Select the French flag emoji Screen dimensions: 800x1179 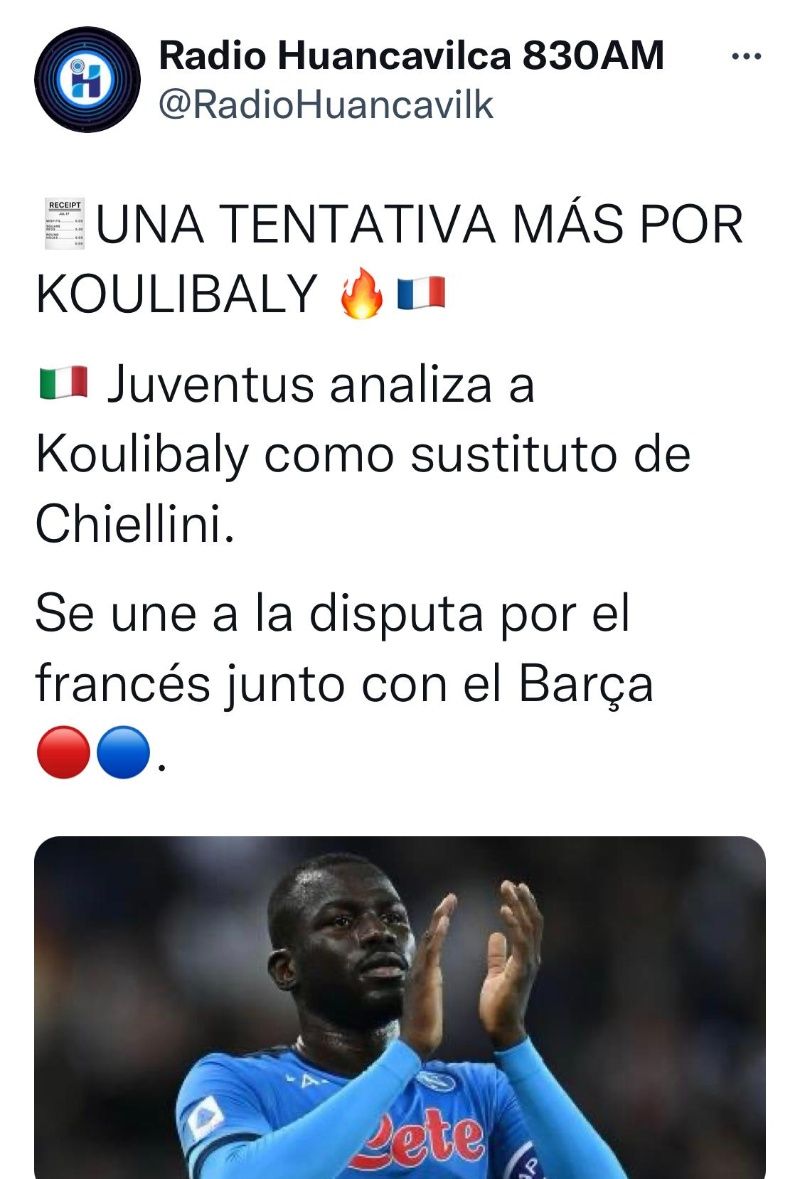(x=421, y=292)
